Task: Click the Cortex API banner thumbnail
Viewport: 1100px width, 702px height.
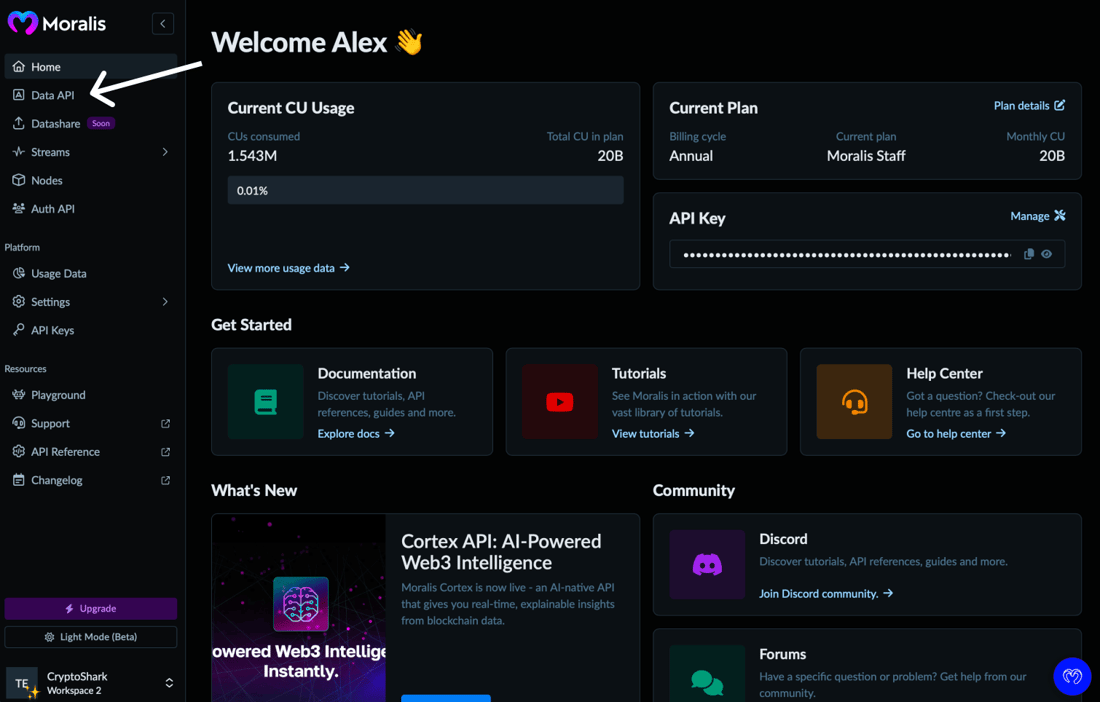Action: tap(299, 607)
